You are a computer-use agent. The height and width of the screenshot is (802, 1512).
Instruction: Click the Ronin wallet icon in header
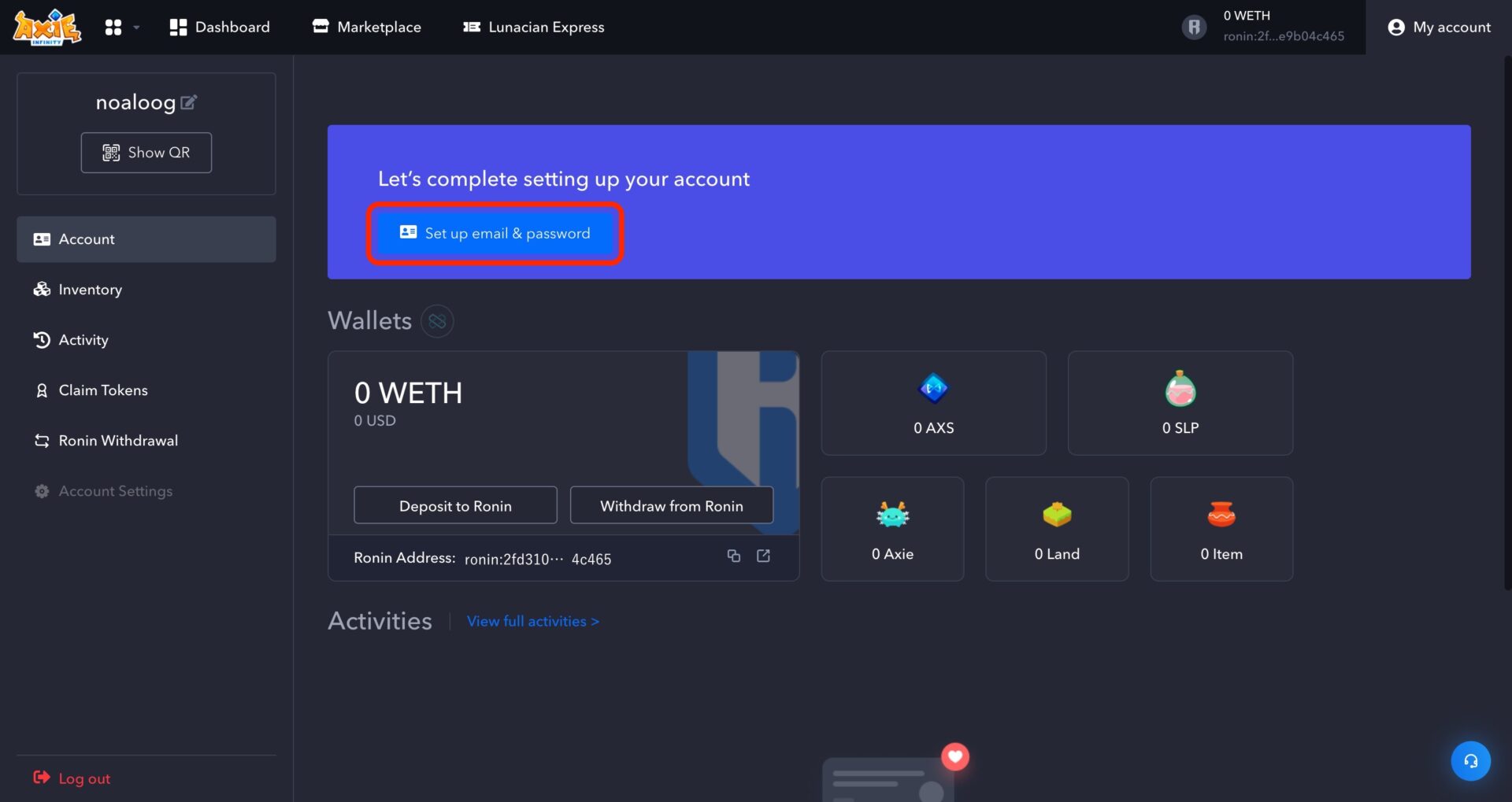tap(1194, 28)
